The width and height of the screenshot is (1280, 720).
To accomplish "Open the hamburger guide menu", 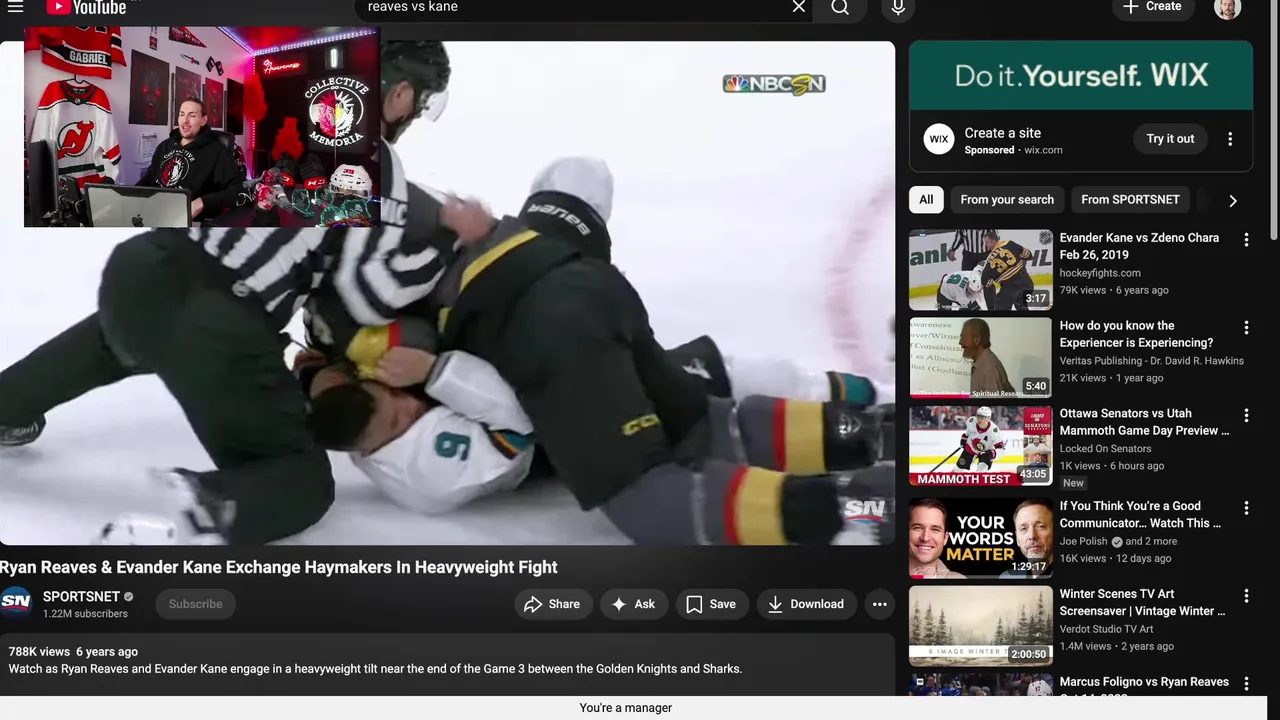I will pos(15,7).
